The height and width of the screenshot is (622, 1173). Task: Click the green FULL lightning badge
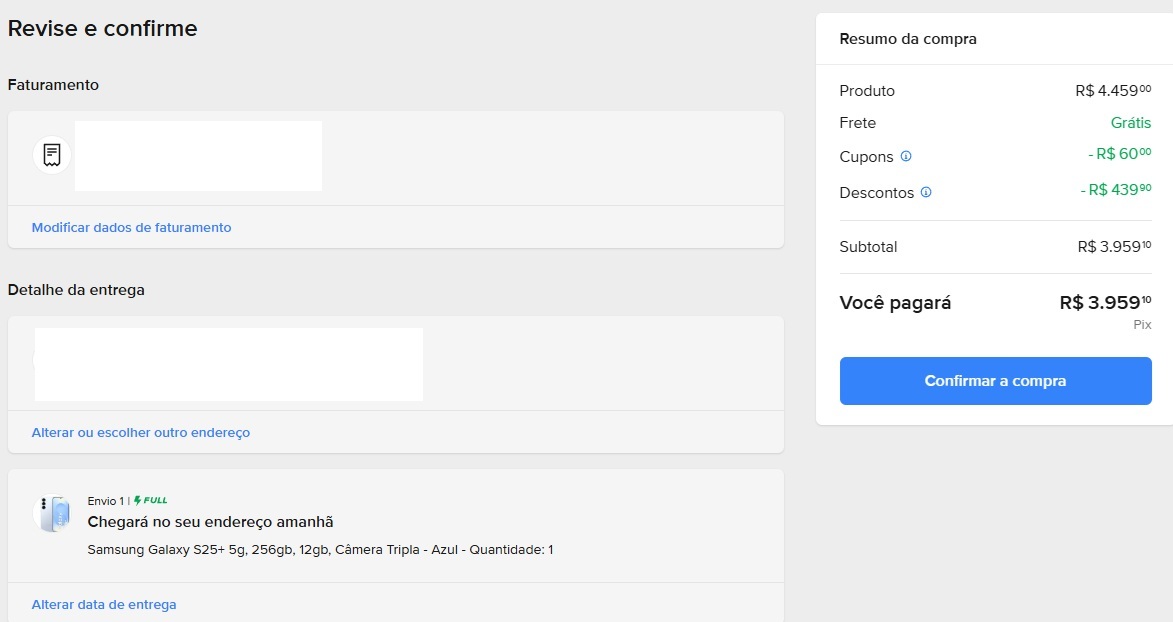[x=150, y=500]
